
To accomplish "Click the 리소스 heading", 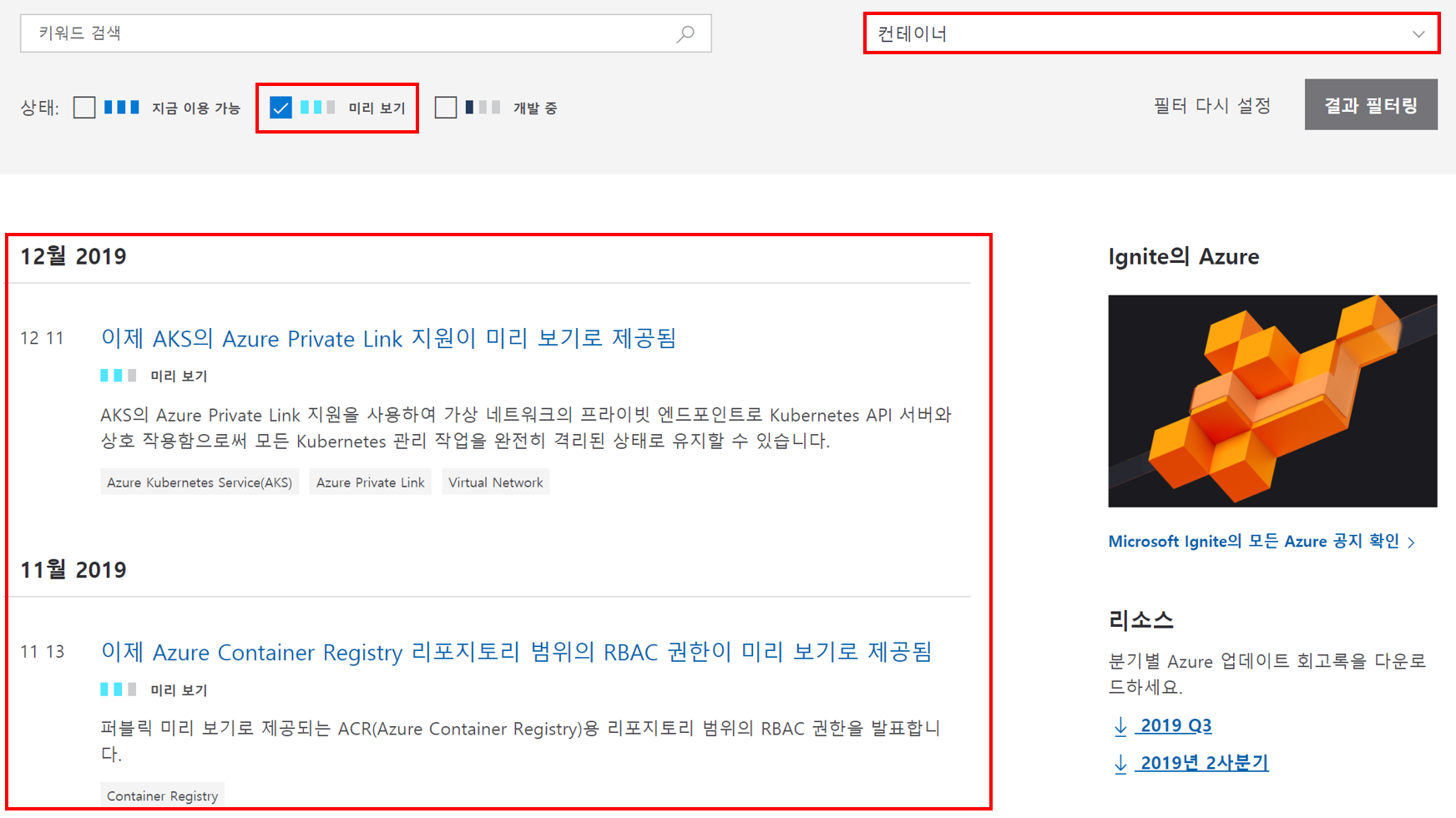I will [x=1141, y=620].
